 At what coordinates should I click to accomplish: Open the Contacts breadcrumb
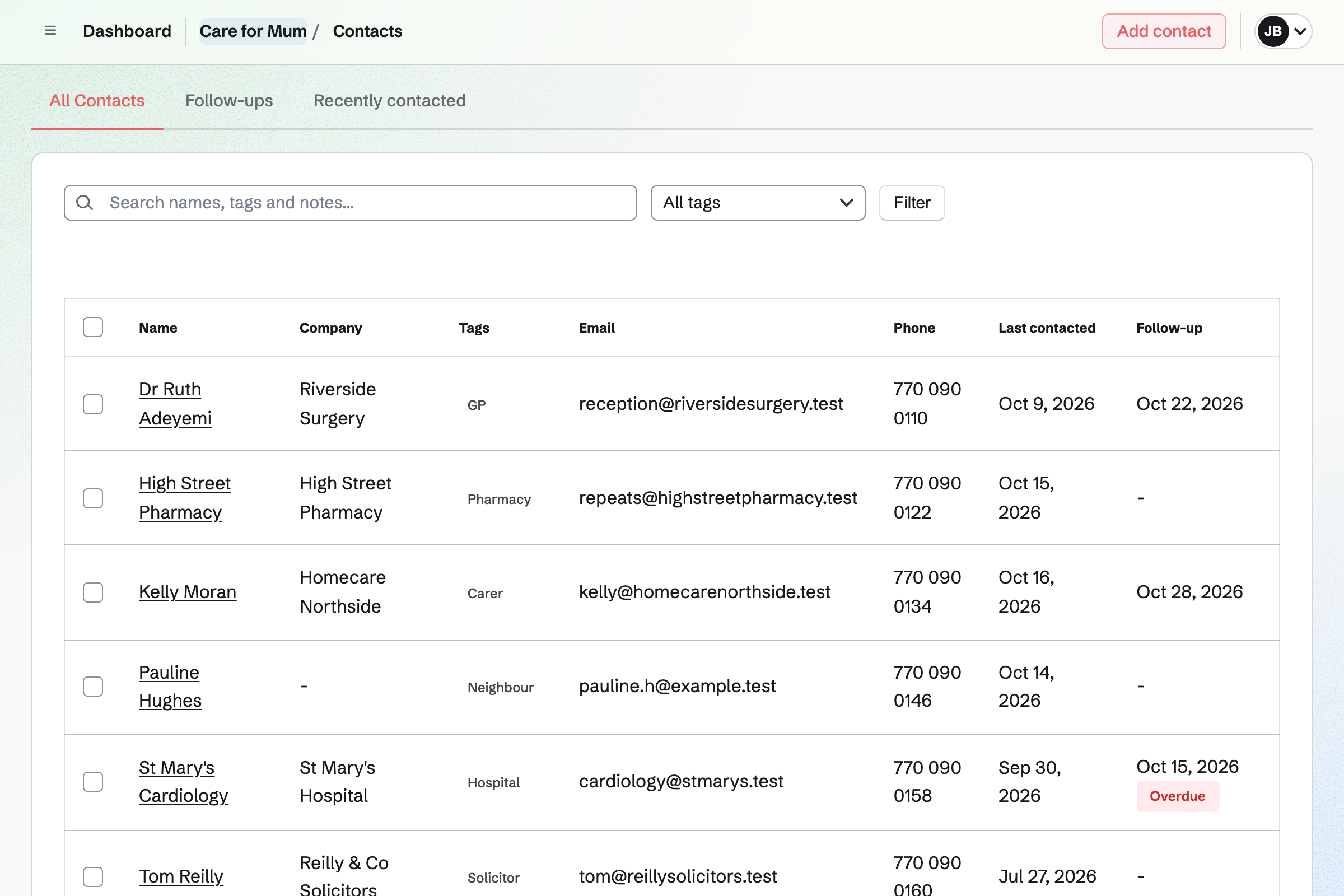(x=367, y=31)
